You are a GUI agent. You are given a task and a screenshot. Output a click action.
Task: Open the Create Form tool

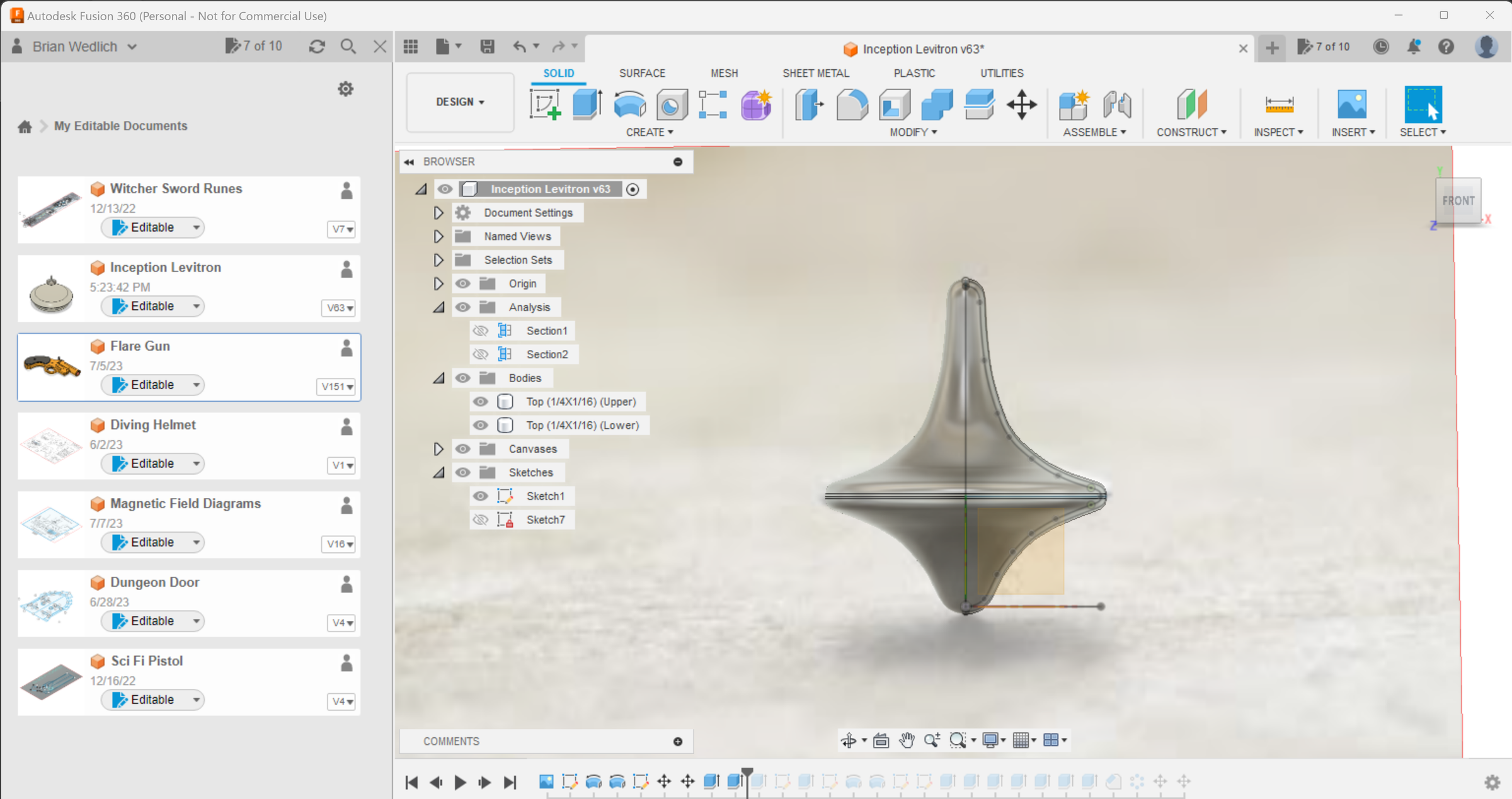click(755, 105)
